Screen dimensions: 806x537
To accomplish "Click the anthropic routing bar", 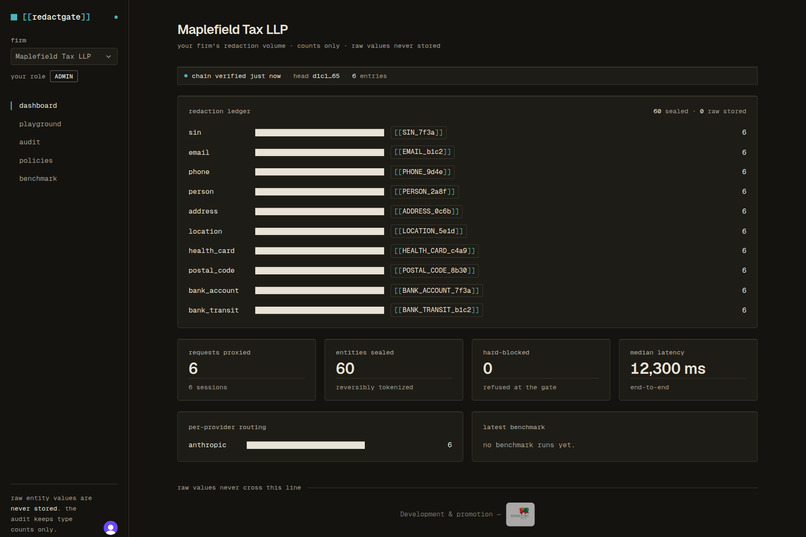I will (x=306, y=445).
